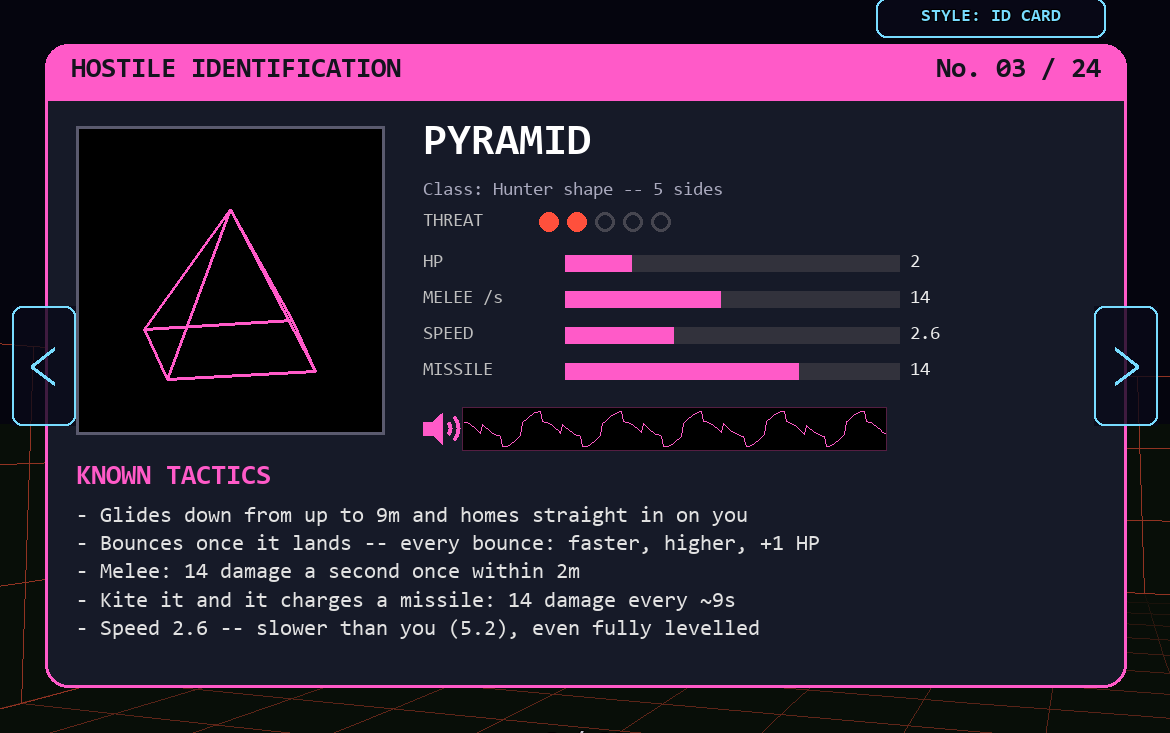Play the Pyramid sound via speaker icon
The width and height of the screenshot is (1170, 733).
click(441, 429)
